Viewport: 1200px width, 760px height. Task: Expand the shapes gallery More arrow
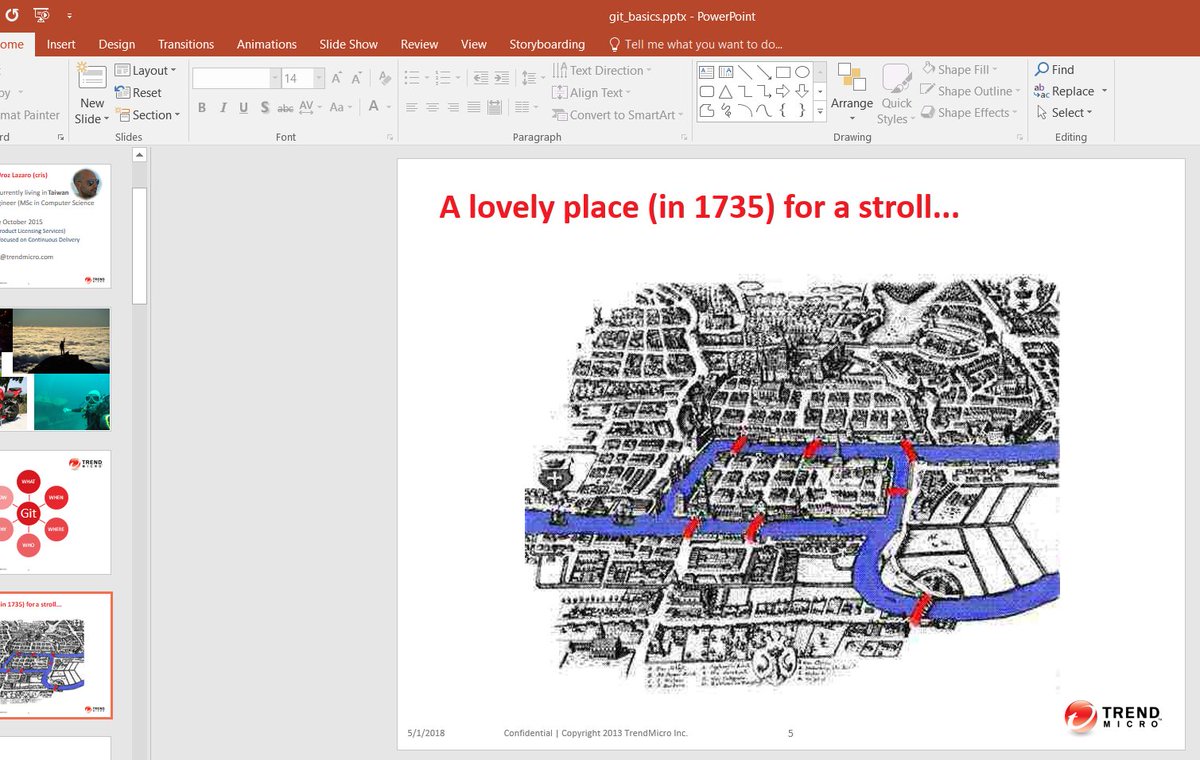[820, 111]
